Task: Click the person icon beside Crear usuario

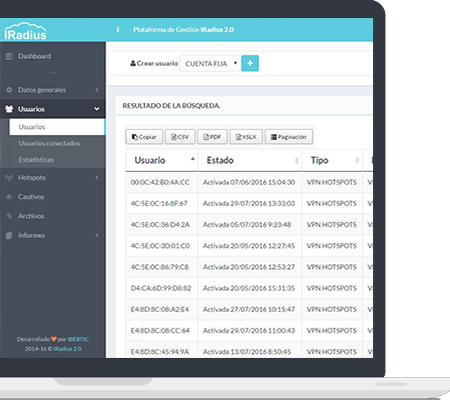Action: coord(133,63)
